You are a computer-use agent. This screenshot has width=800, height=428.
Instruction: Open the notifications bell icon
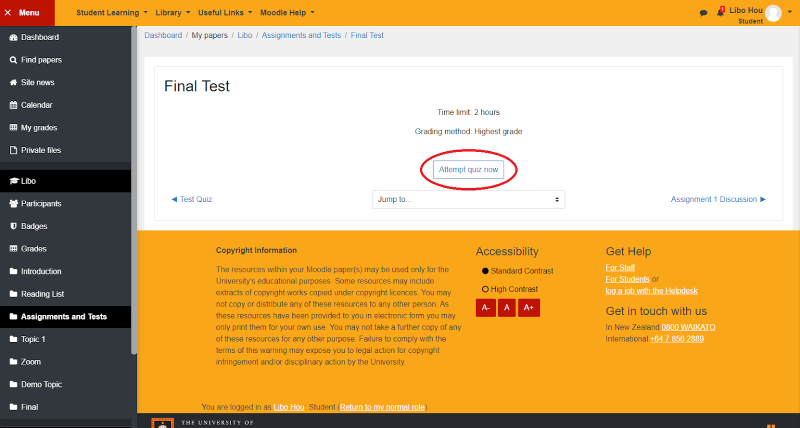click(720, 13)
